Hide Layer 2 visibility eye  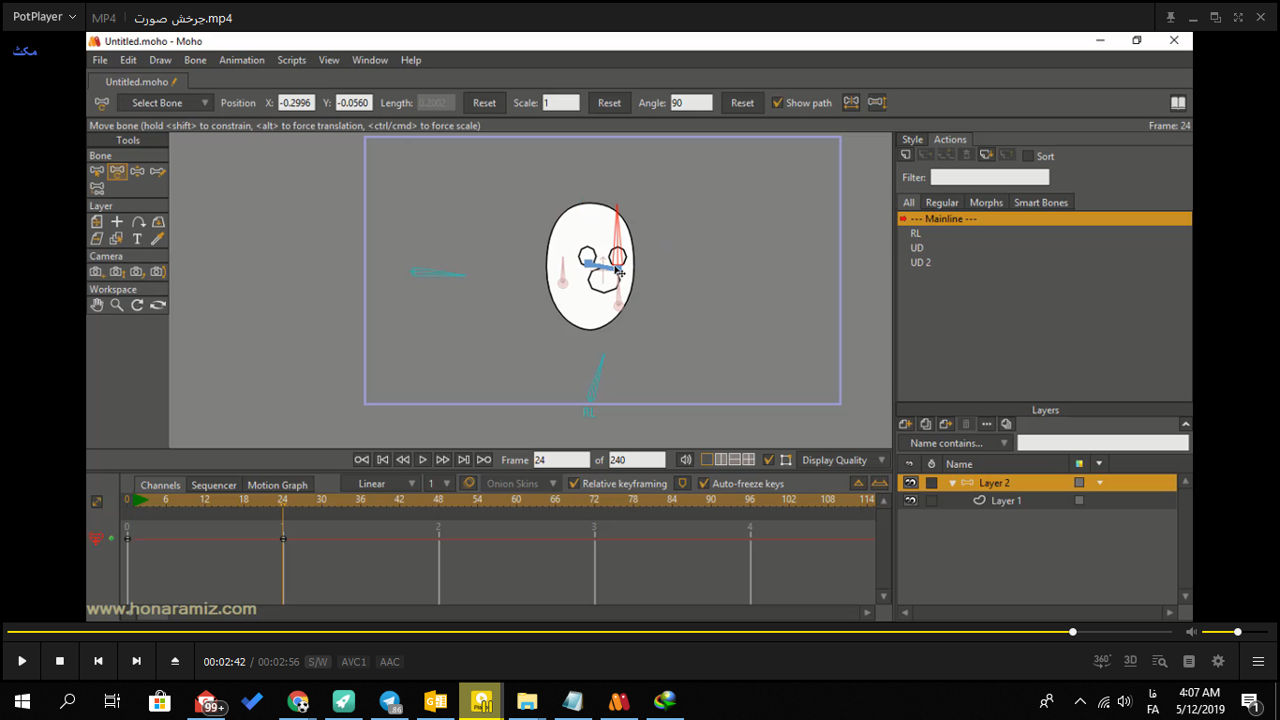(x=910, y=483)
